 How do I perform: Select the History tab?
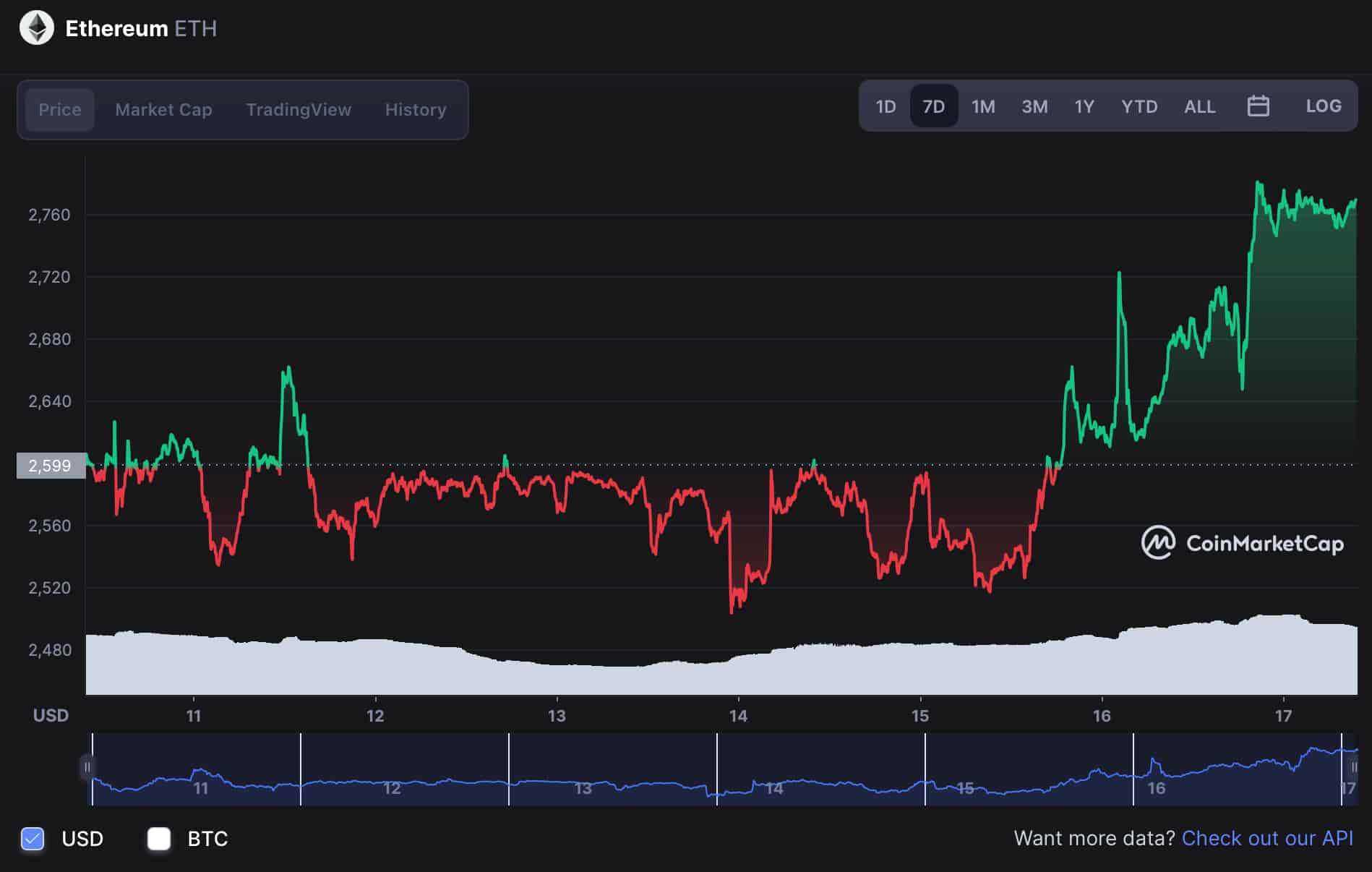pyautogui.click(x=416, y=109)
